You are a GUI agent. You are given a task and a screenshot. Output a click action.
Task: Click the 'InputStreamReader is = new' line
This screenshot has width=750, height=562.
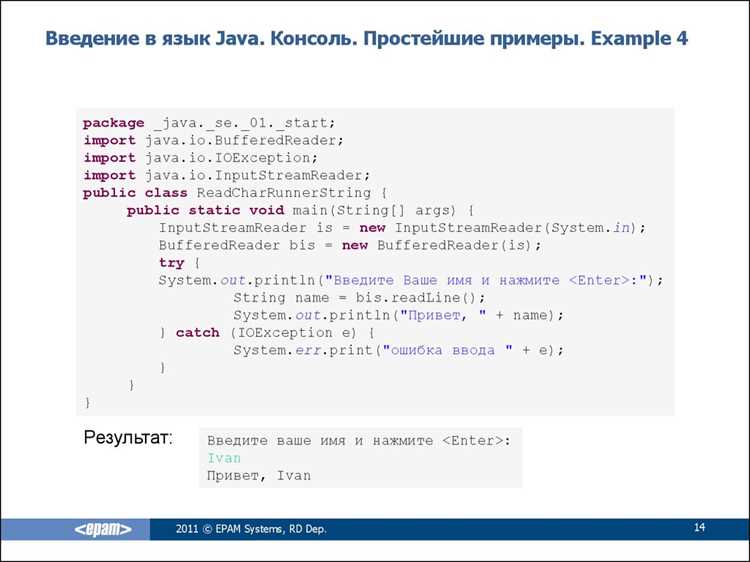pyautogui.click(x=402, y=228)
